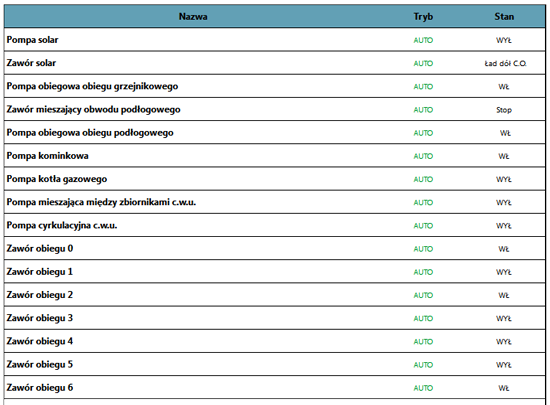Click WŁ state of Zawór obiegu 0
Viewport: 550px width, 405px height.
click(504, 249)
